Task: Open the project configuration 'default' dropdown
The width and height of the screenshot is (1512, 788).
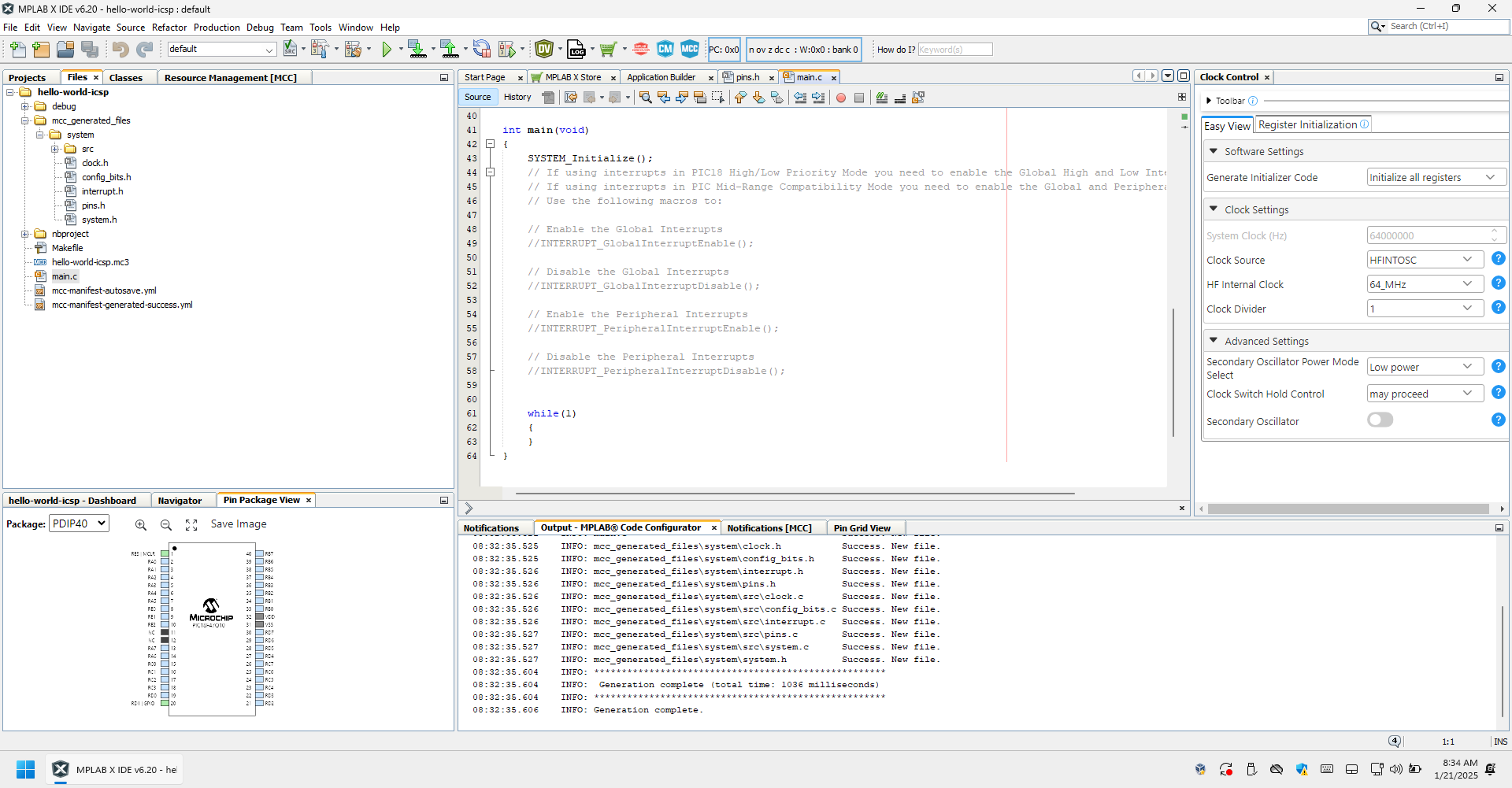Action: point(221,49)
